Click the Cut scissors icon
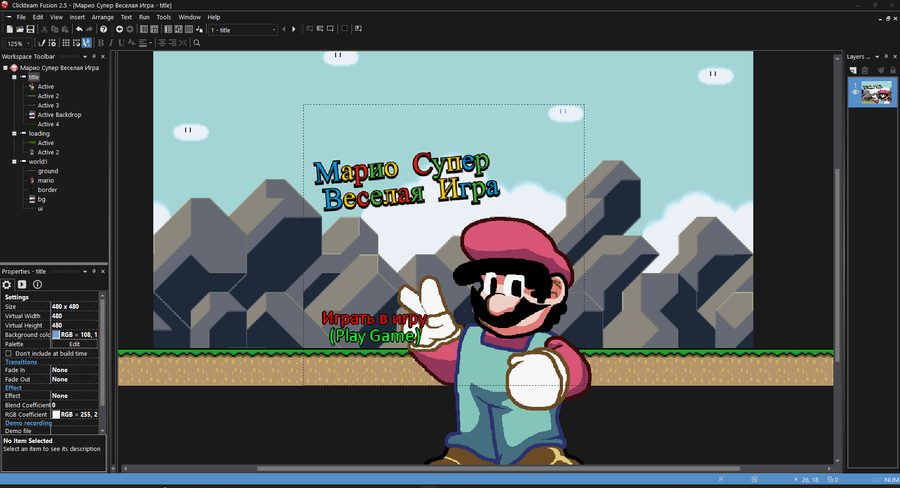Image resolution: width=900 pixels, height=488 pixels. click(x=44, y=29)
